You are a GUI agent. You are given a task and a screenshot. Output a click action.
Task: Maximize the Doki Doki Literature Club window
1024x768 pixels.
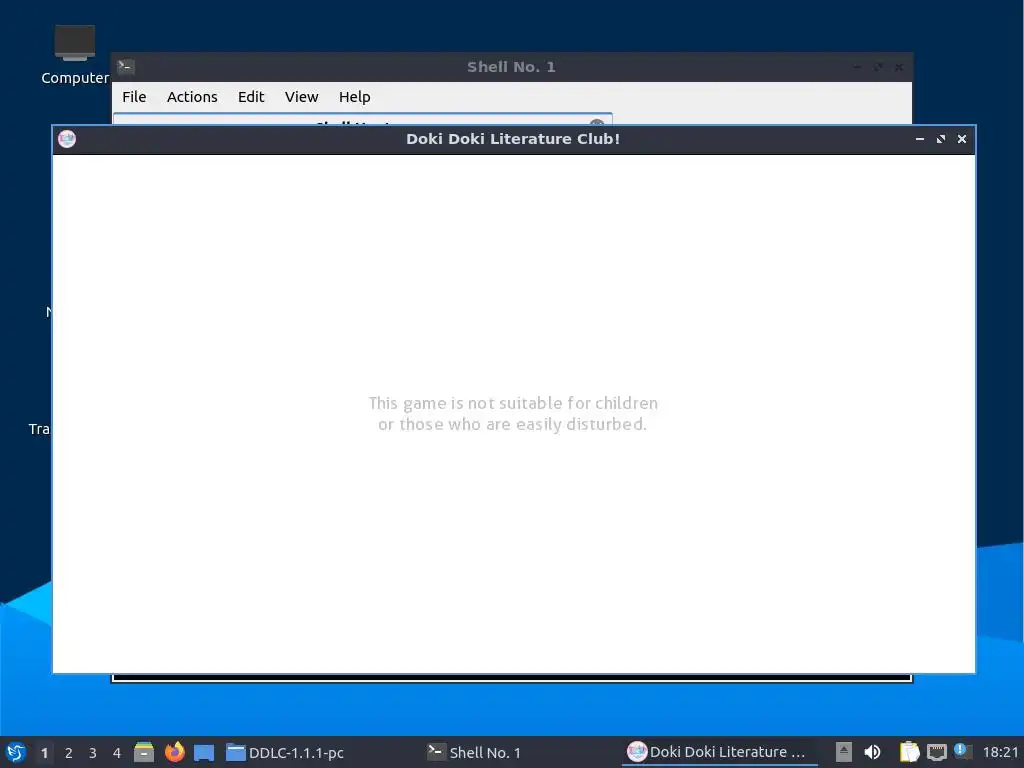point(940,139)
